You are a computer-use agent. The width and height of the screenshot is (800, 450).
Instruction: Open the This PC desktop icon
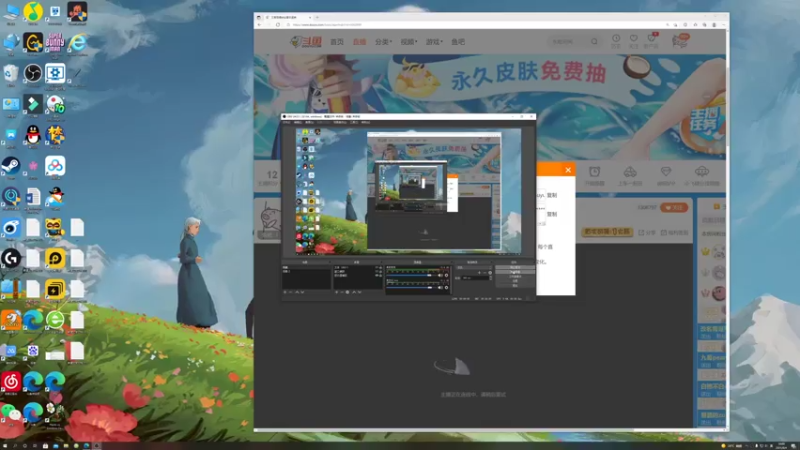pos(11,11)
